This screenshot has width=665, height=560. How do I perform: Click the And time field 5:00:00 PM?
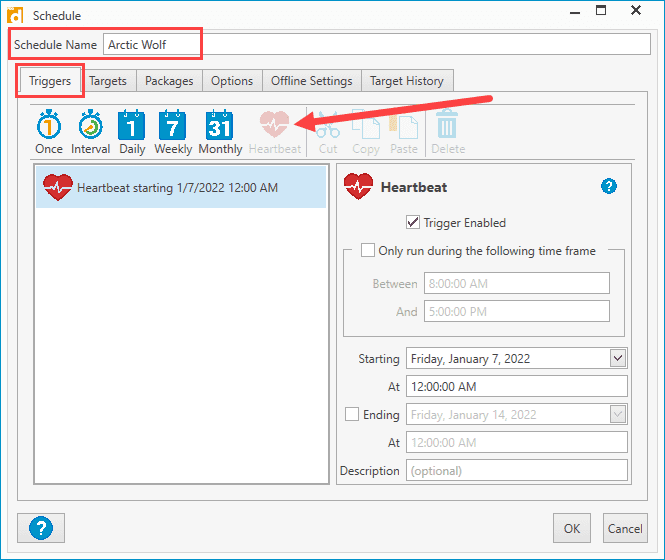[x=517, y=311]
